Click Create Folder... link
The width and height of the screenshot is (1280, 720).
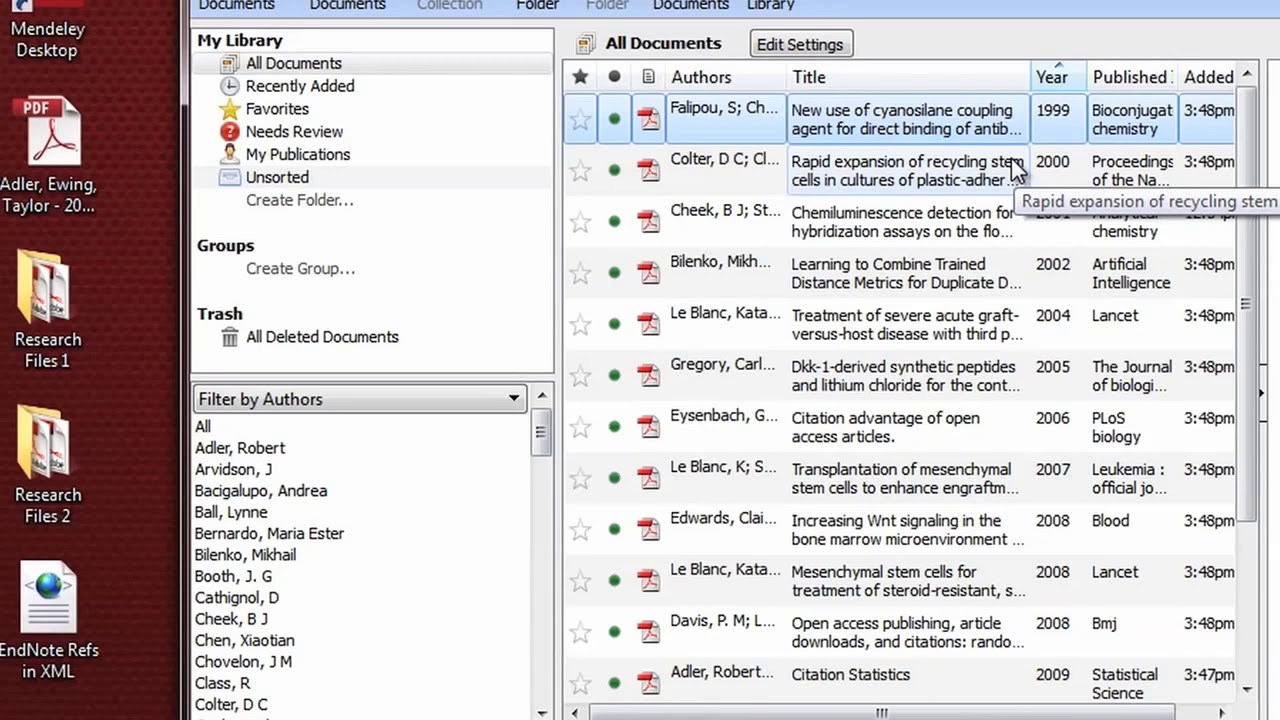coord(299,200)
